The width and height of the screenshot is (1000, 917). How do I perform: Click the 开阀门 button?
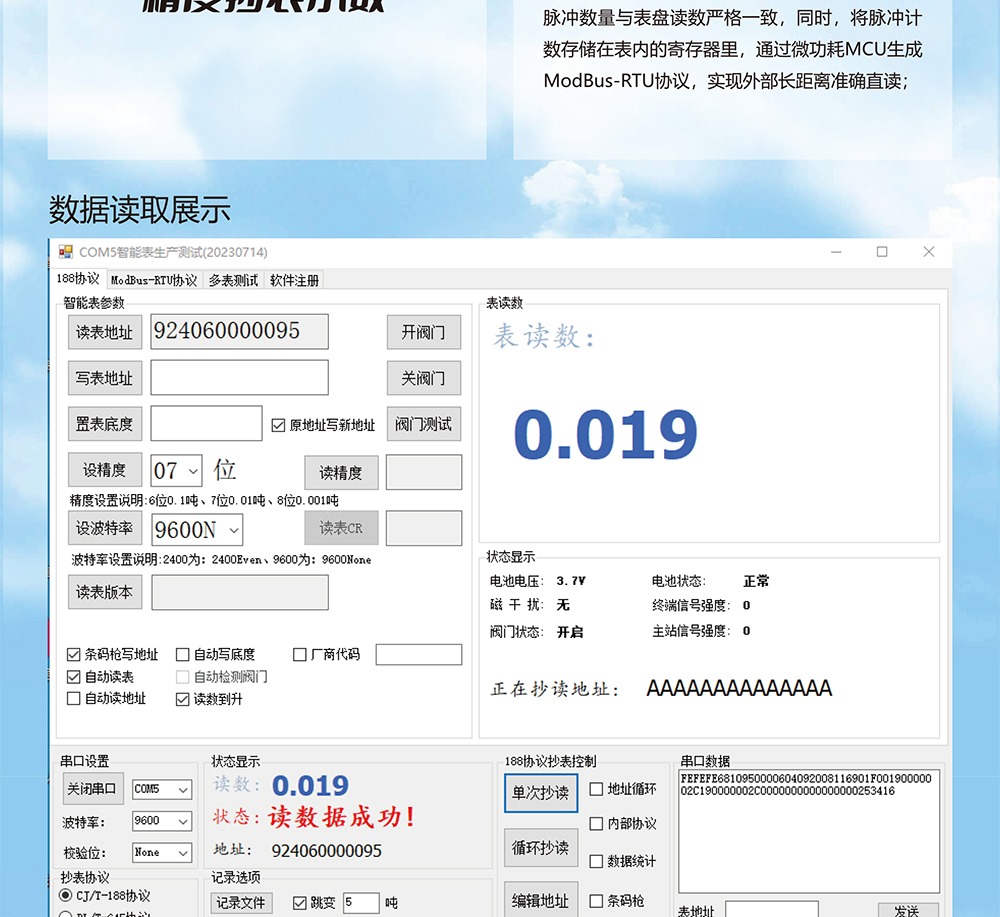tap(423, 332)
